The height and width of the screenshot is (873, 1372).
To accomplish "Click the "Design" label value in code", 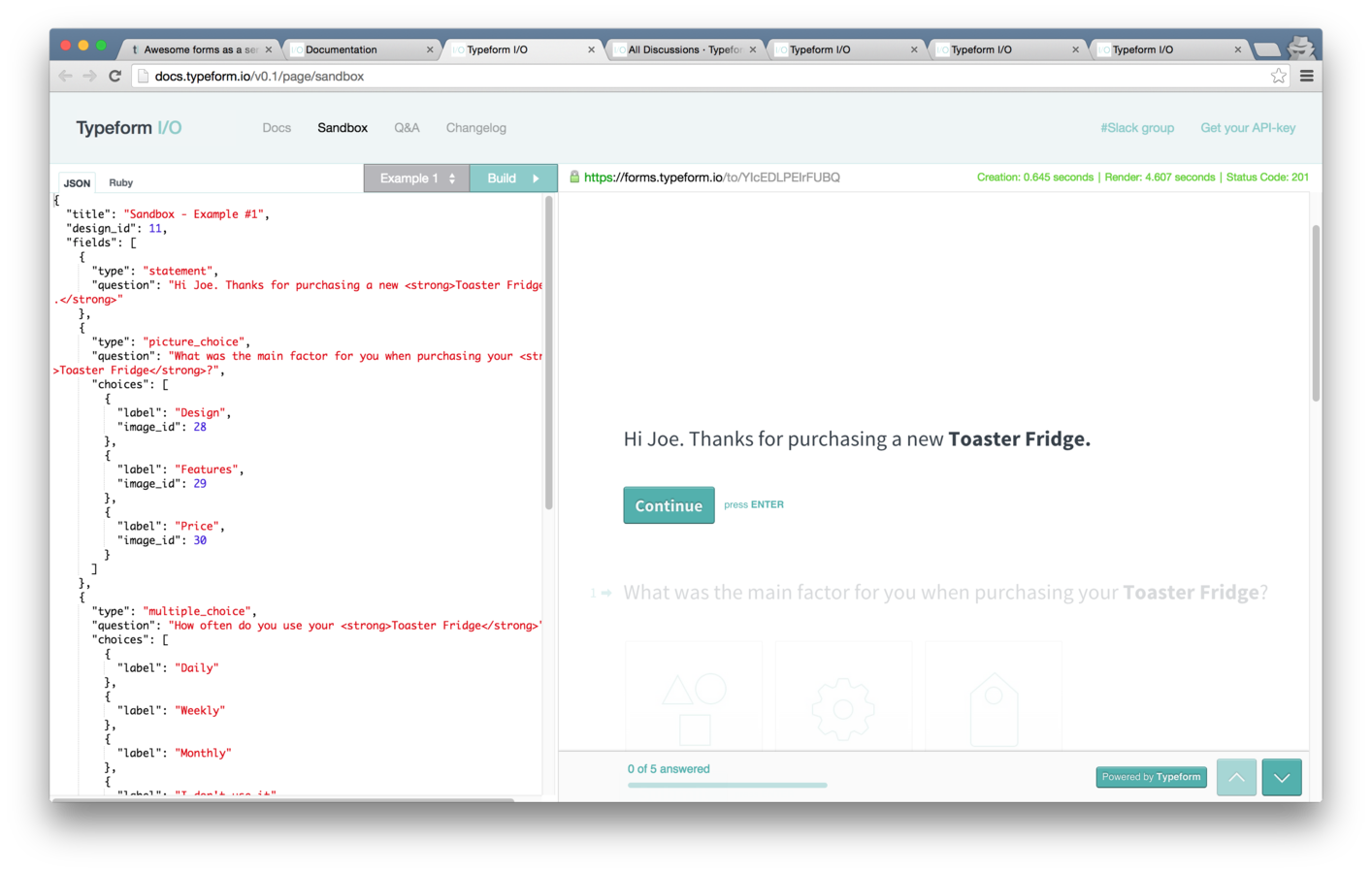I will 201,412.
